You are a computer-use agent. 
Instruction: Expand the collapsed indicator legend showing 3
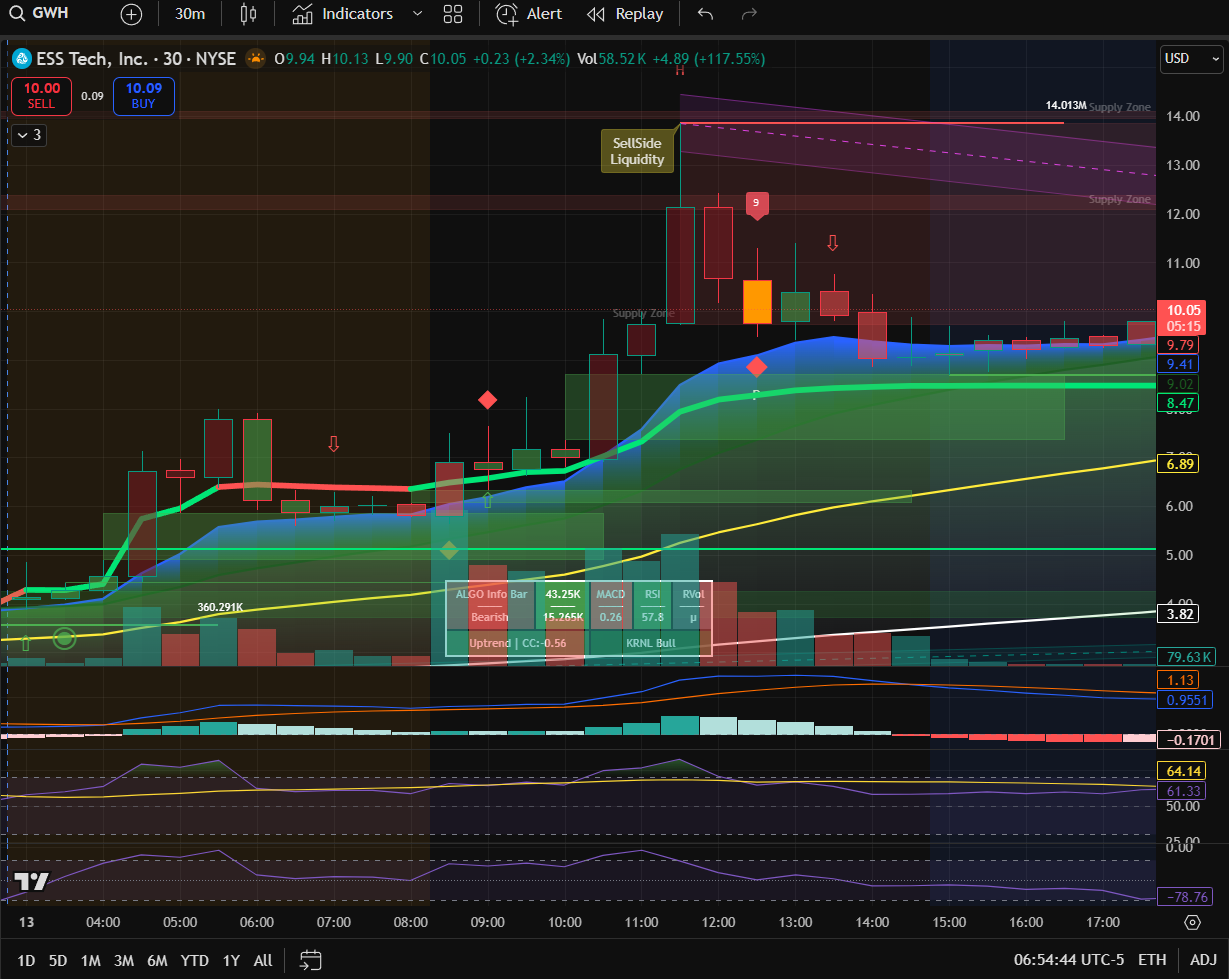click(x=30, y=135)
